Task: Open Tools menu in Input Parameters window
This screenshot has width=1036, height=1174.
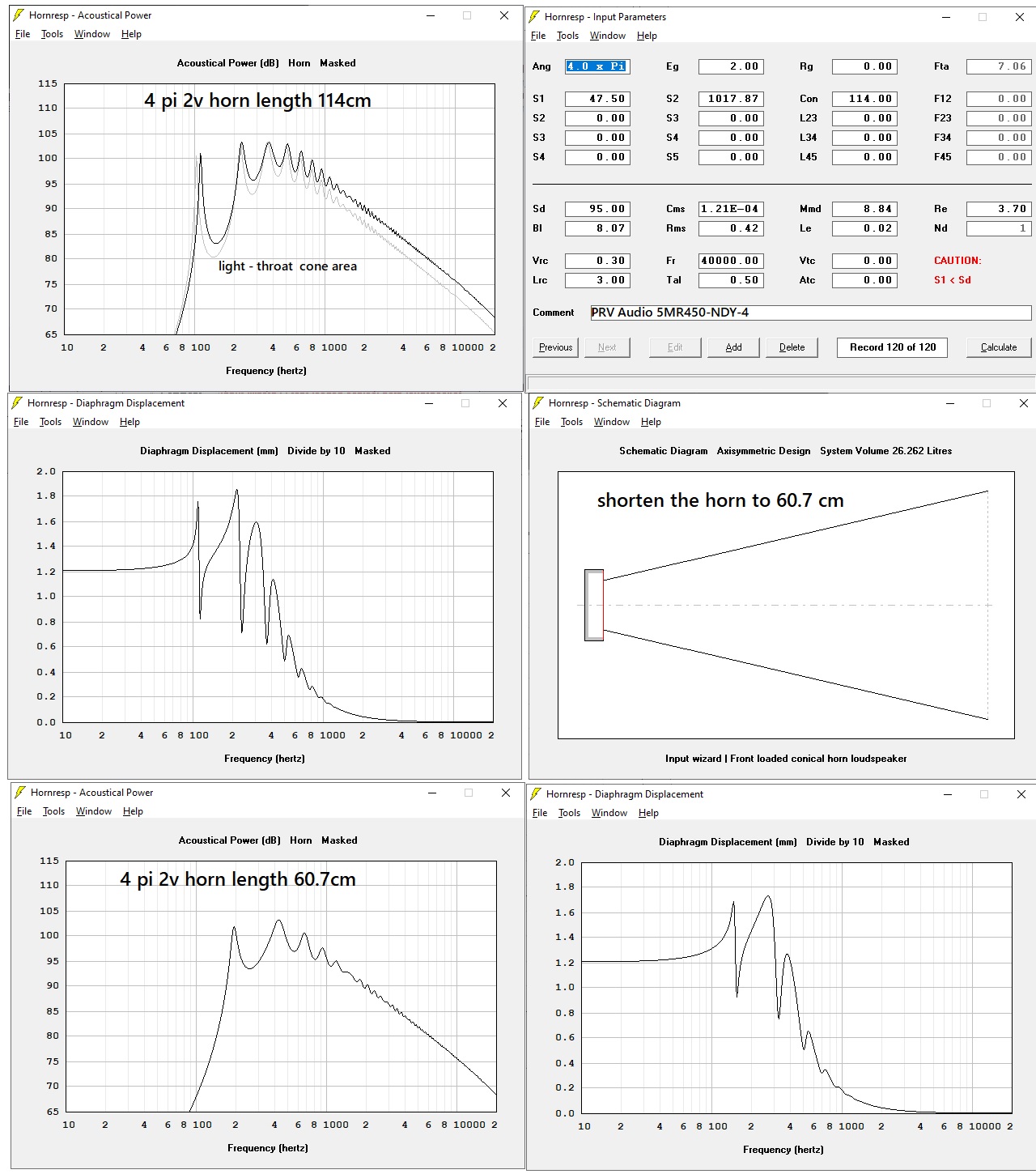Action: pyautogui.click(x=567, y=36)
